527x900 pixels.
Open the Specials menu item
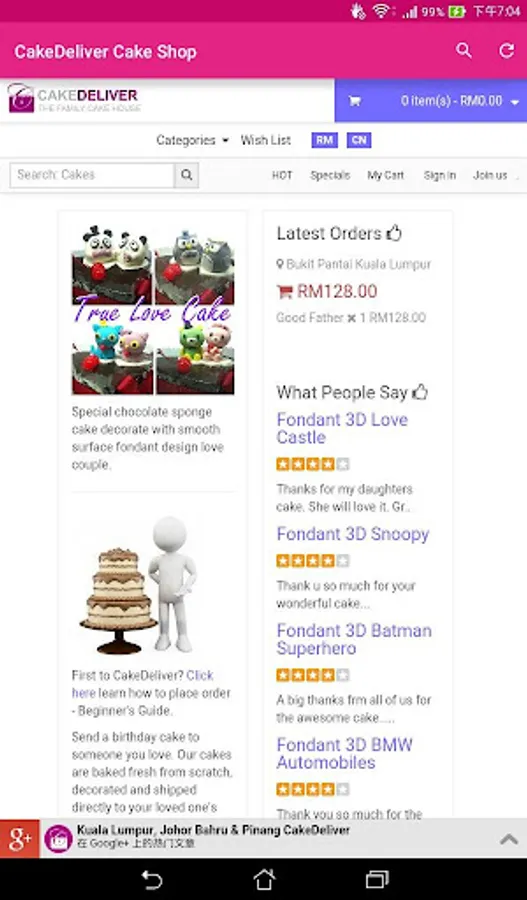(x=330, y=176)
